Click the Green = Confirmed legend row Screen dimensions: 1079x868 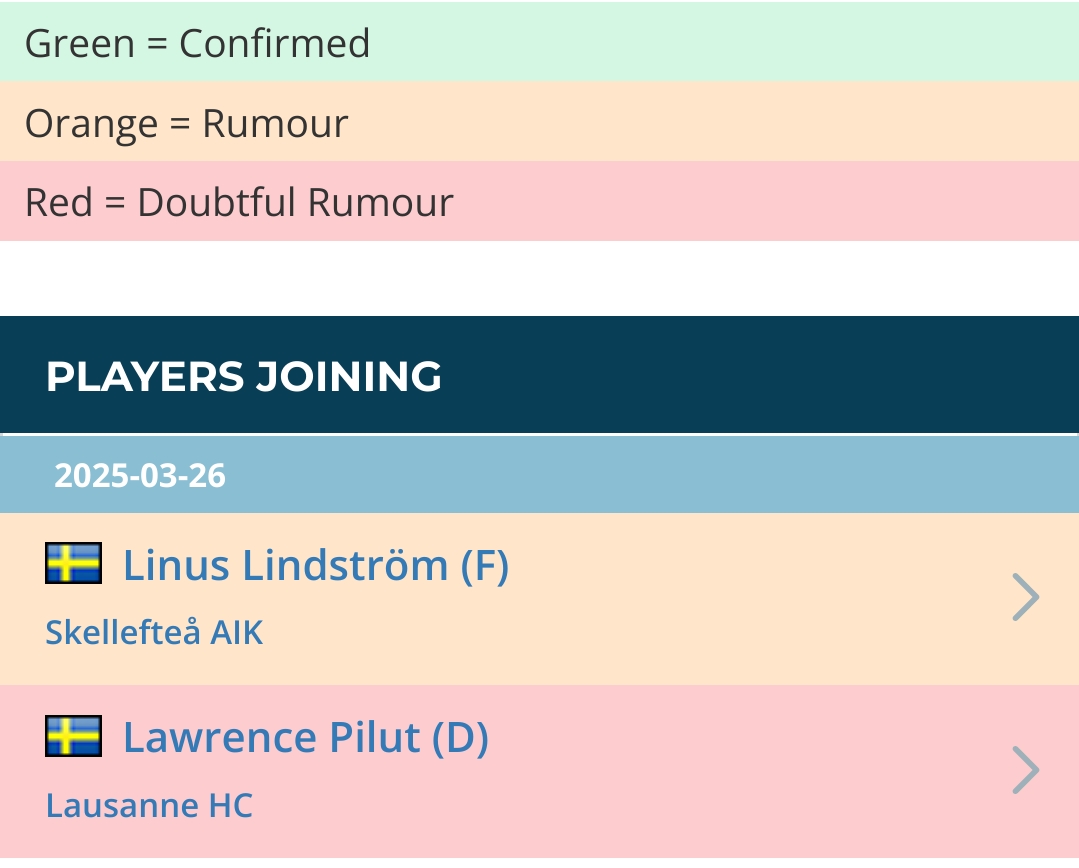(540, 41)
